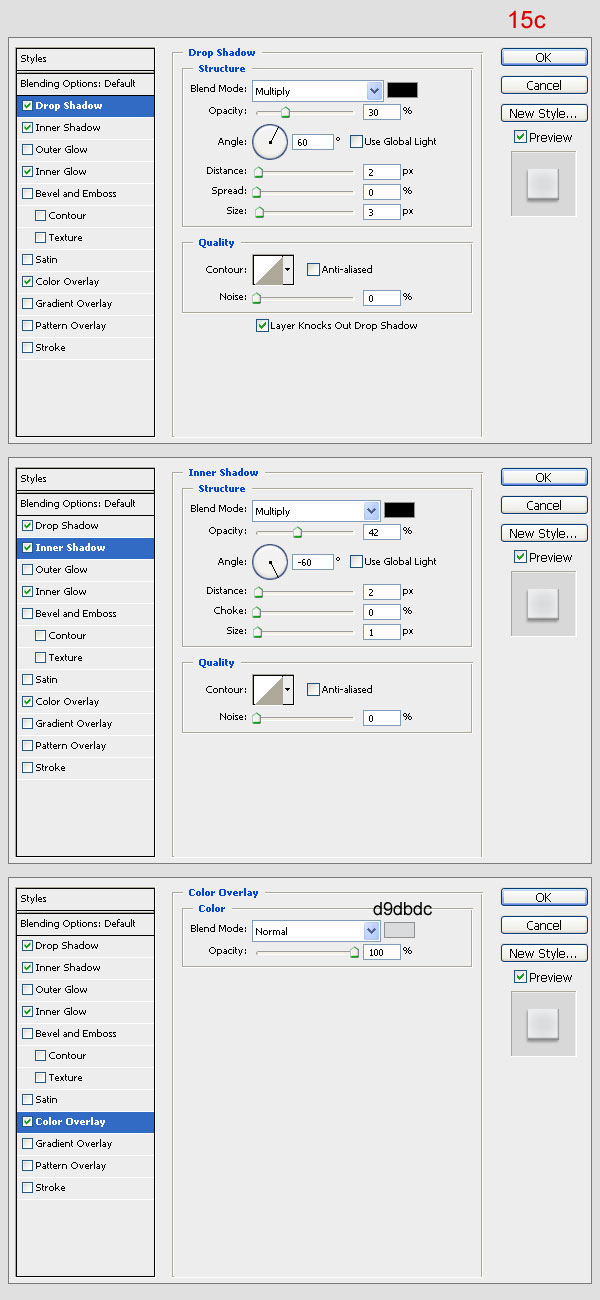This screenshot has width=600, height=1300.
Task: Click the Angle dial set to -60 degrees
Action: (x=270, y=561)
